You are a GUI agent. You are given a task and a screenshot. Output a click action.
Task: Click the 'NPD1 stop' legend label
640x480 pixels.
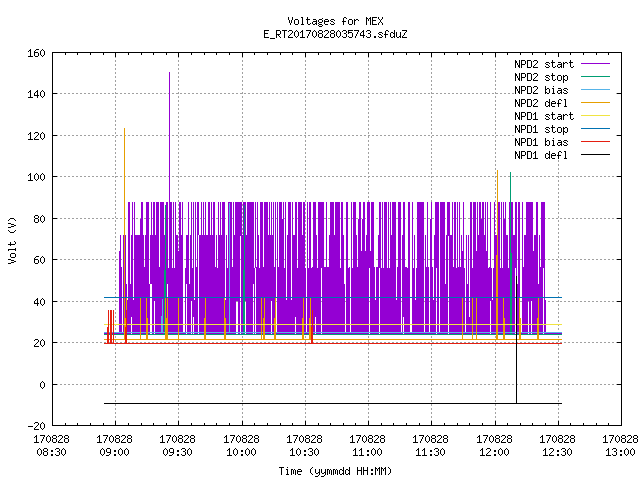click(541, 129)
